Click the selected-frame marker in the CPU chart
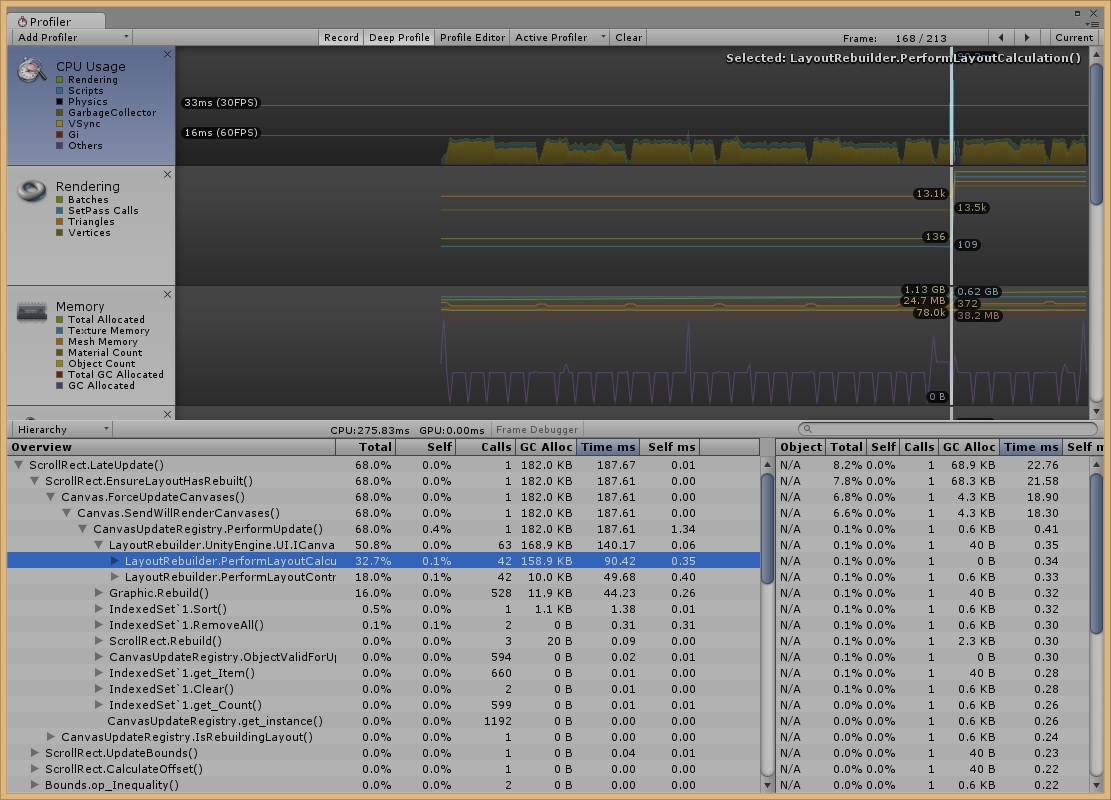1111x800 pixels. tap(952, 106)
